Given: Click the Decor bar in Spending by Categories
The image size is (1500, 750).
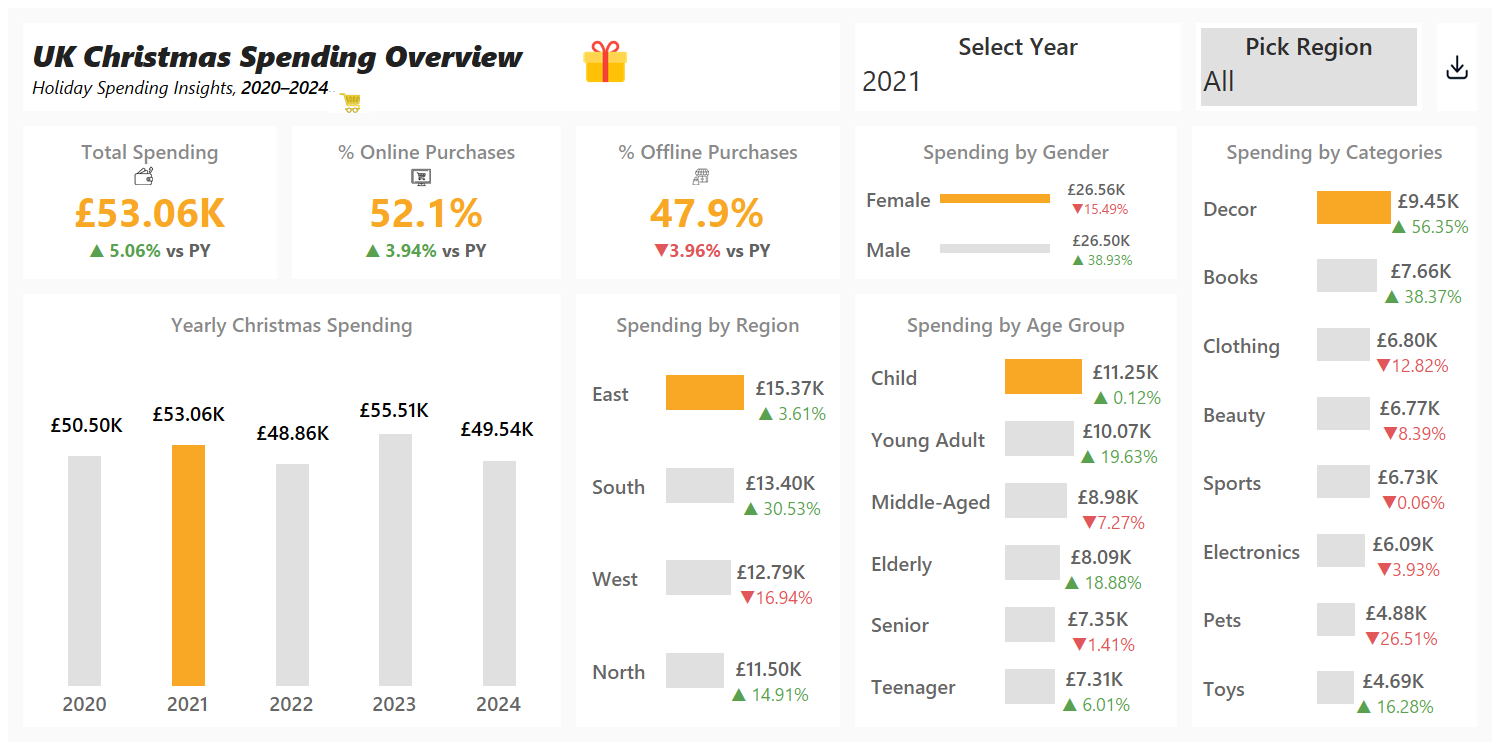Looking at the screenshot, I should 1352,207.
